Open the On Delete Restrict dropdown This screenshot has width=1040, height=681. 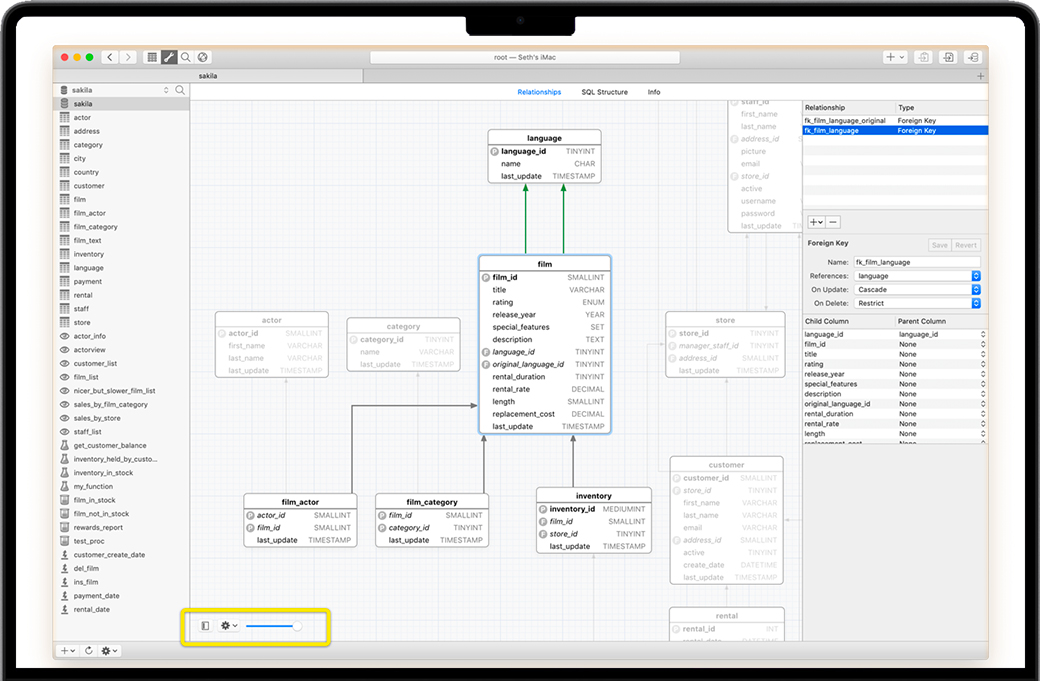917,303
